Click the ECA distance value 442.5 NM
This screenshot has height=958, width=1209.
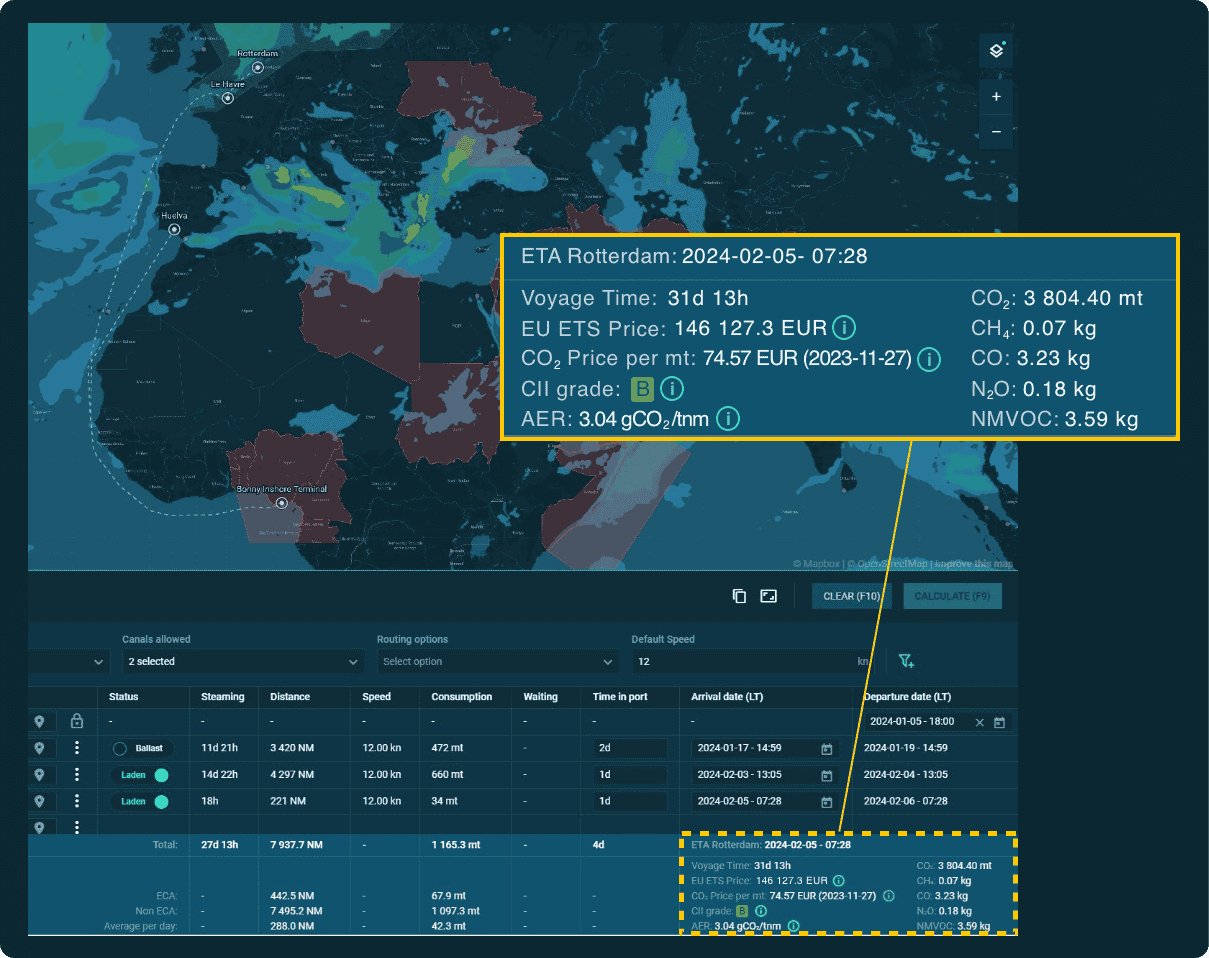(291, 896)
